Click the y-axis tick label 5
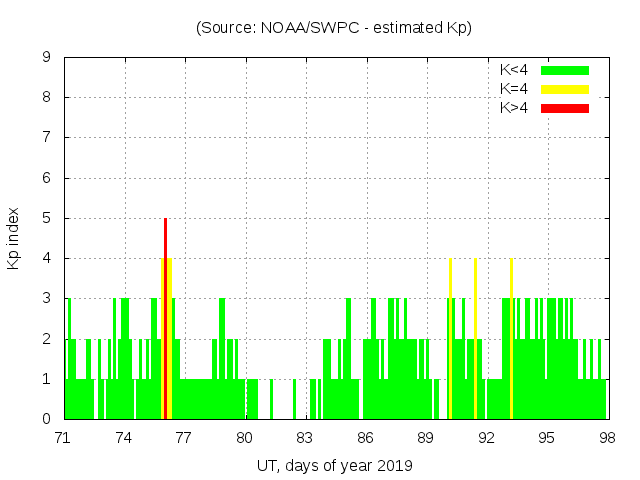 (46, 218)
